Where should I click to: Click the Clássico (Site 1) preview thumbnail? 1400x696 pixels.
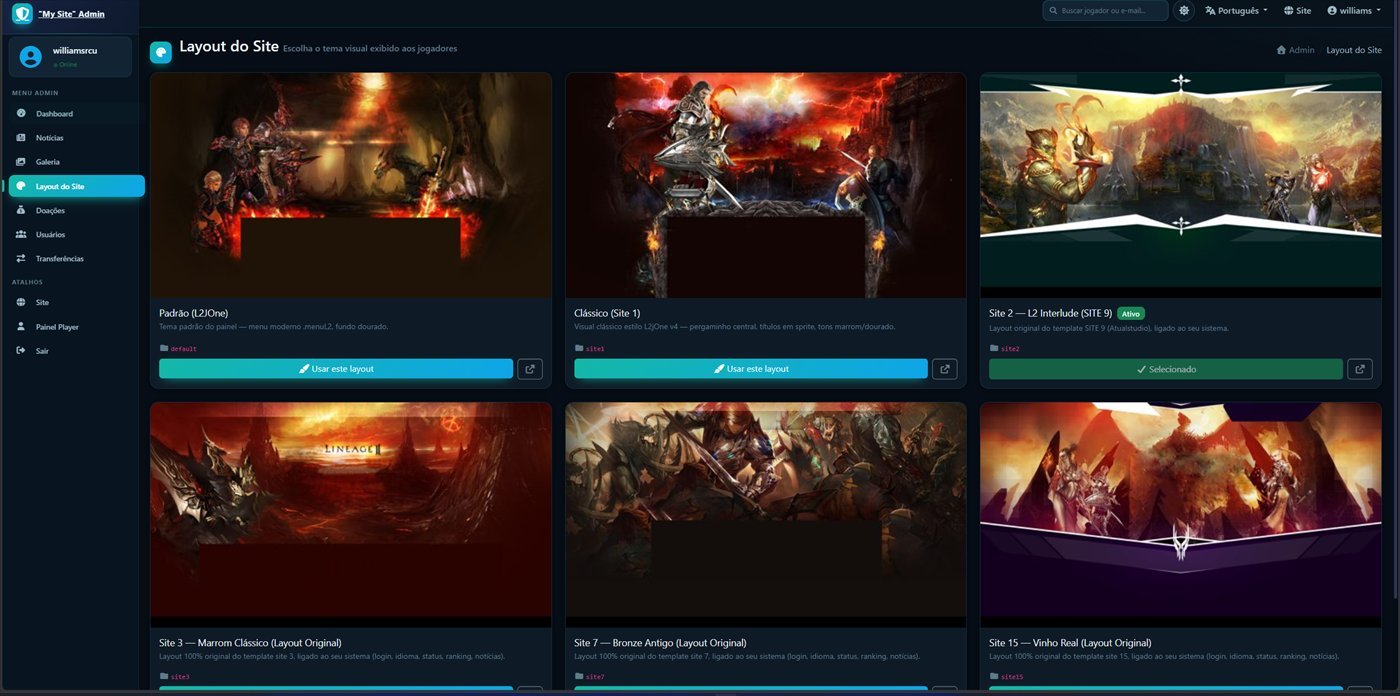[766, 185]
